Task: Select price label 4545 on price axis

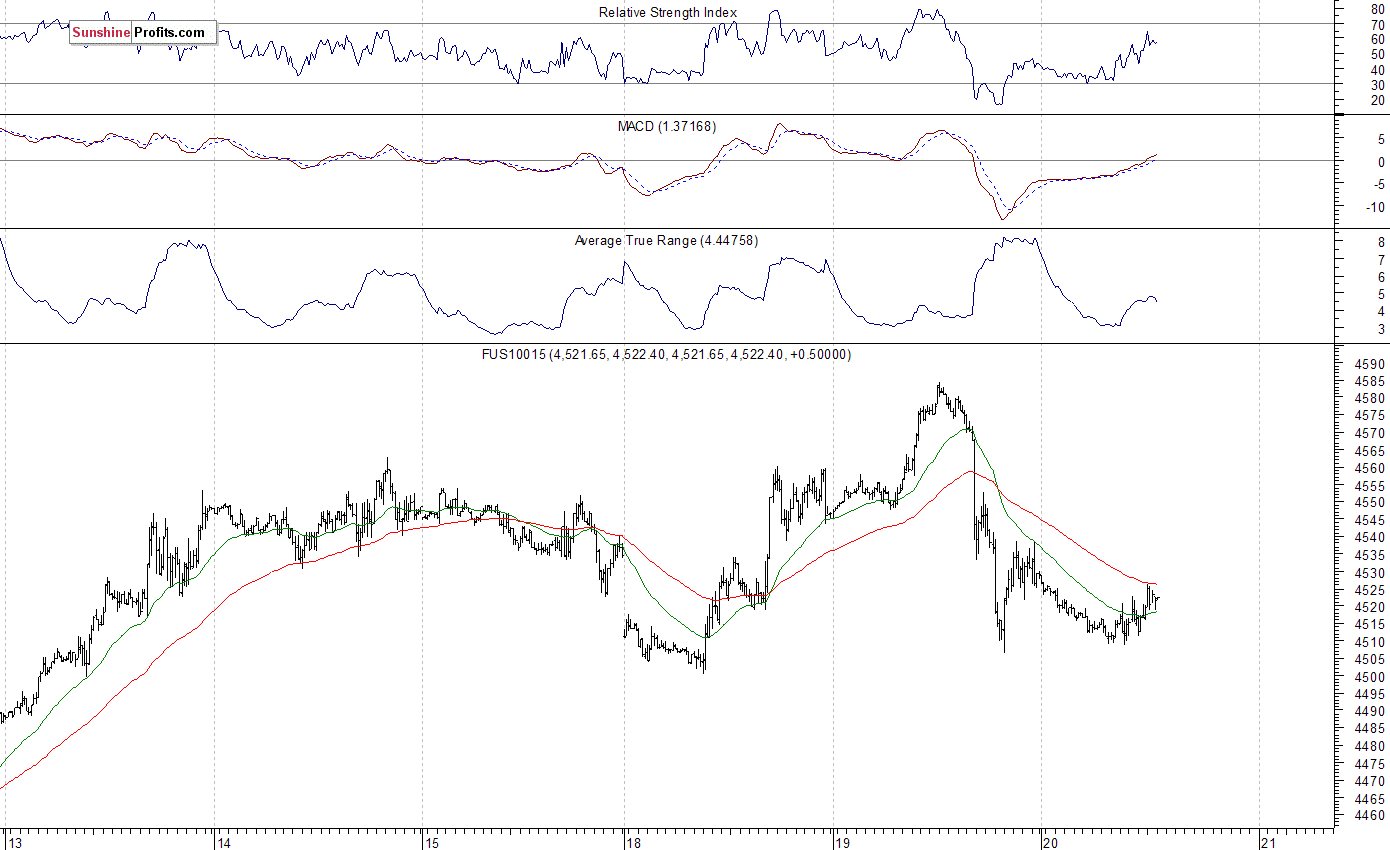Action: coord(1372,520)
